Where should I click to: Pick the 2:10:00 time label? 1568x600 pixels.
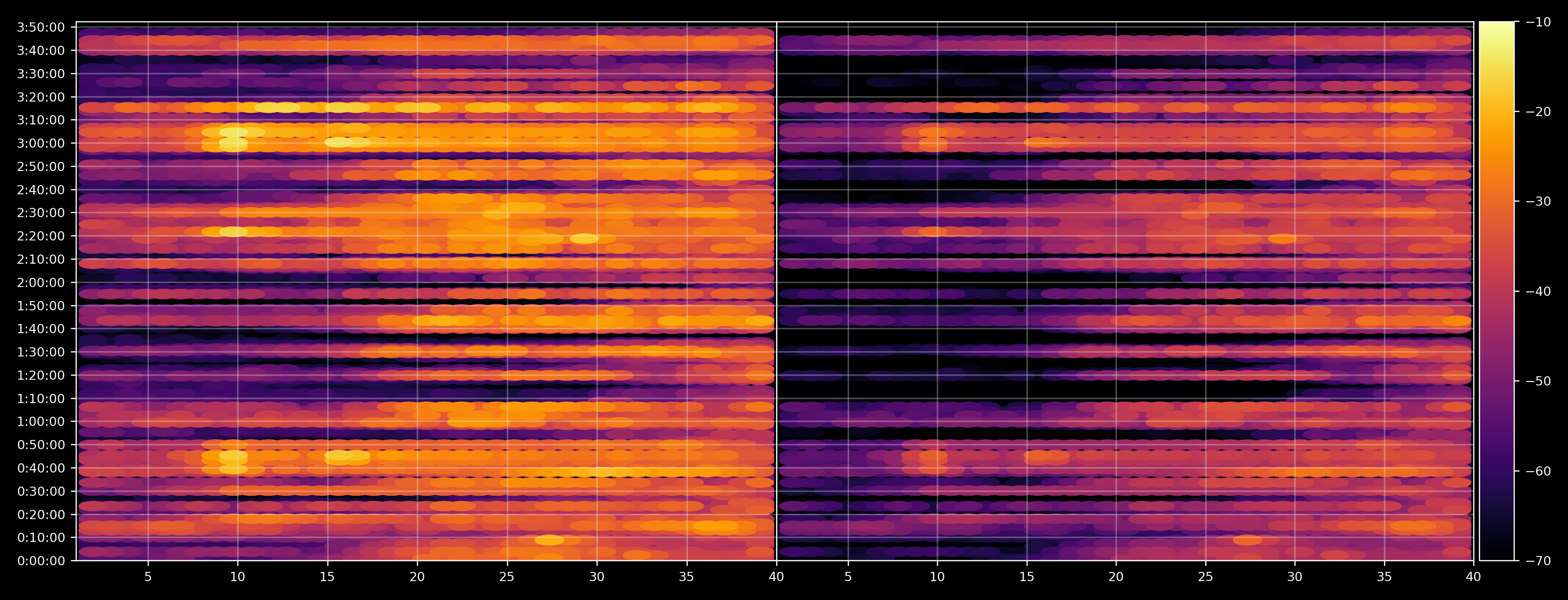pos(41,259)
